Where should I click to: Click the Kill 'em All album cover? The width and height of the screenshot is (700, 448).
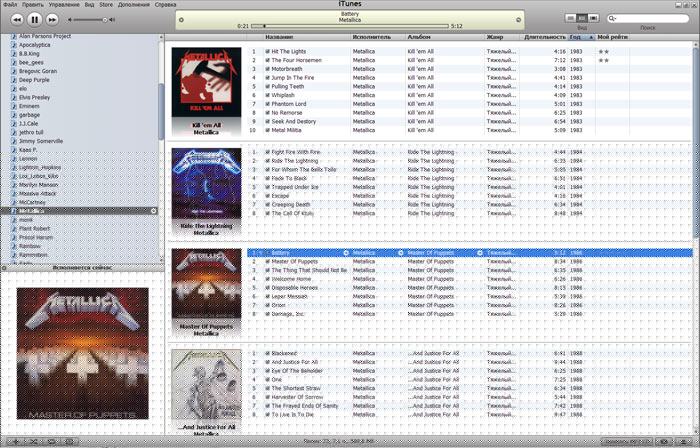point(206,82)
